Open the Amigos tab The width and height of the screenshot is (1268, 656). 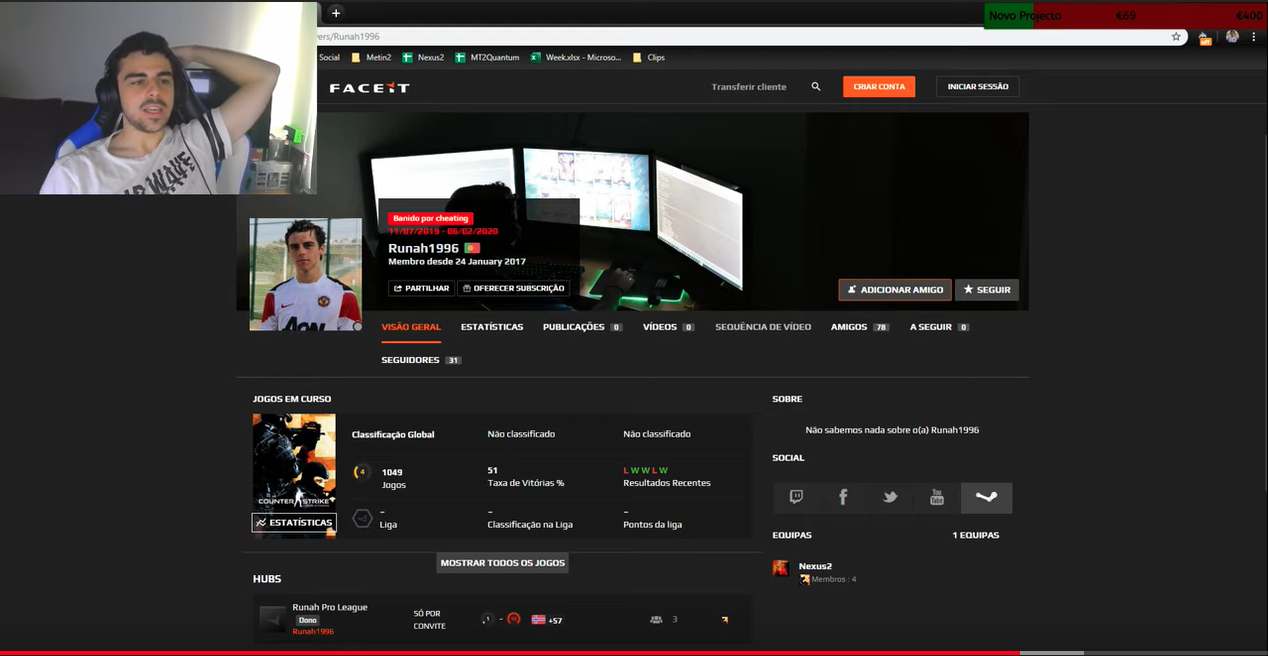pos(860,327)
